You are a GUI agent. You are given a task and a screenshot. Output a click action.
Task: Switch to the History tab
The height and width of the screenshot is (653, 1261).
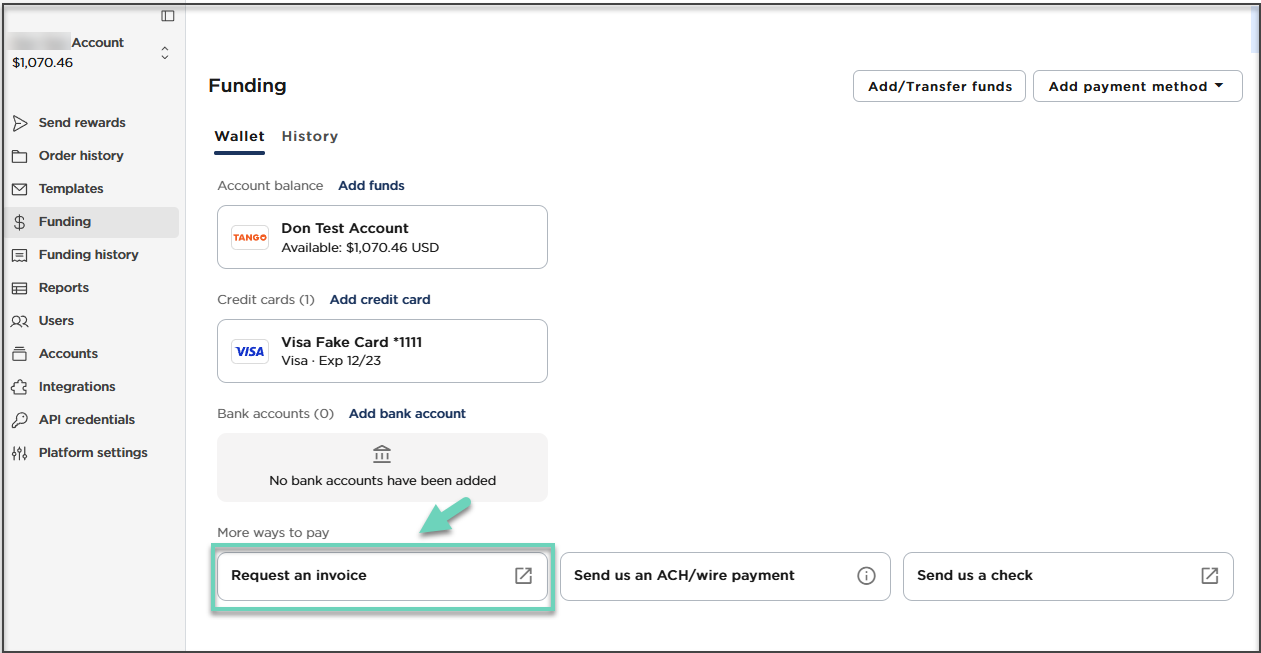coord(310,137)
